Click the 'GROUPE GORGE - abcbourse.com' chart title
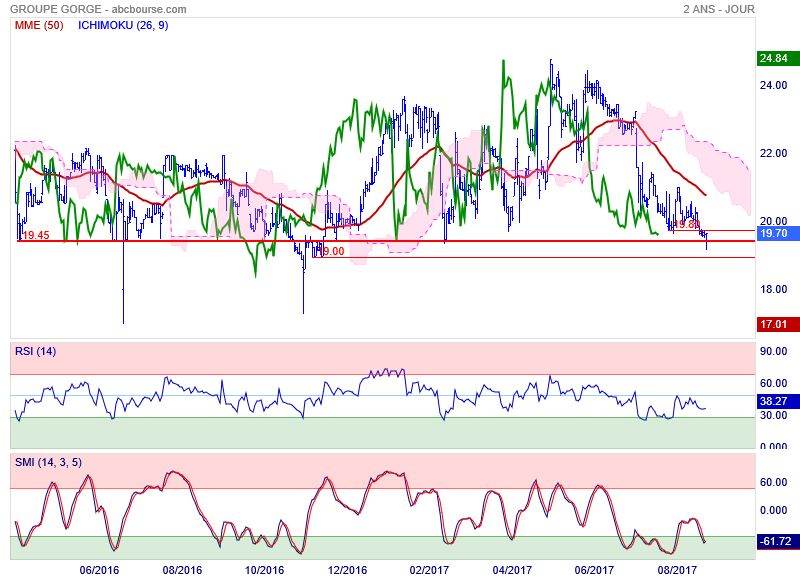This screenshot has height=580, width=800. (x=98, y=9)
